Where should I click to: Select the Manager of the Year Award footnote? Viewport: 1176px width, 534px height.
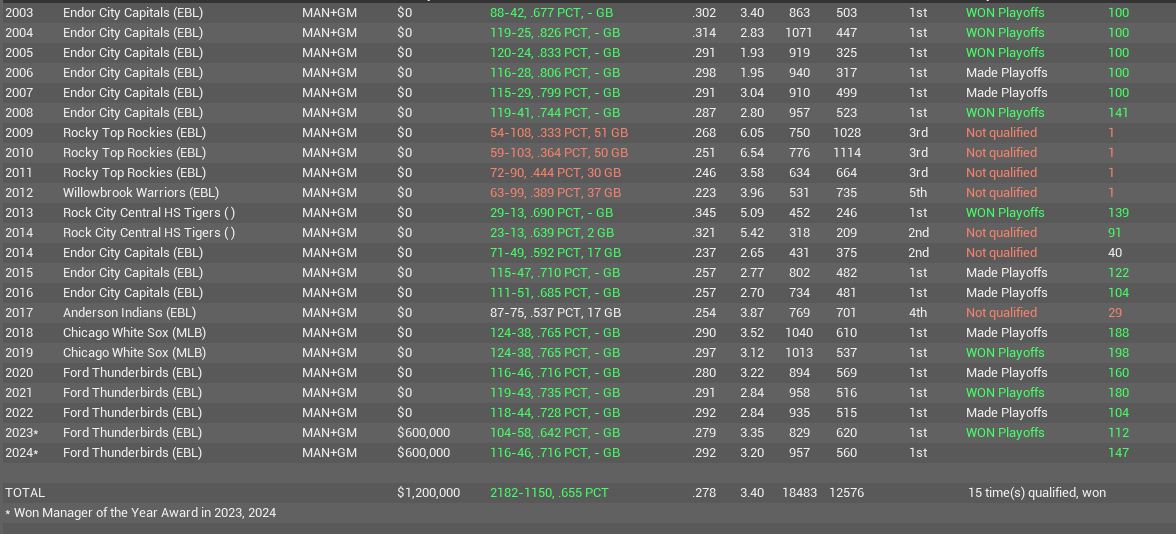(140, 513)
